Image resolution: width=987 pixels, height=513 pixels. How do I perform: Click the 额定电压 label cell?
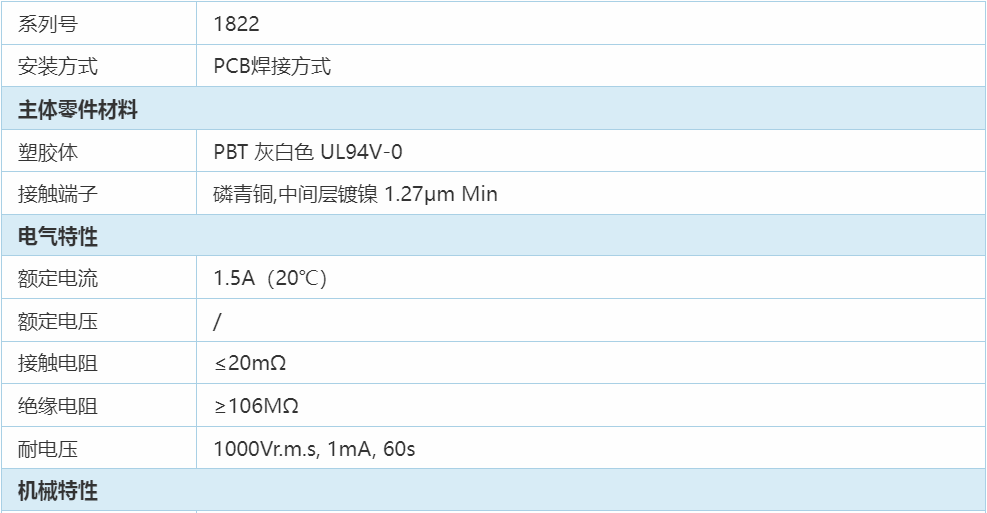click(x=99, y=320)
